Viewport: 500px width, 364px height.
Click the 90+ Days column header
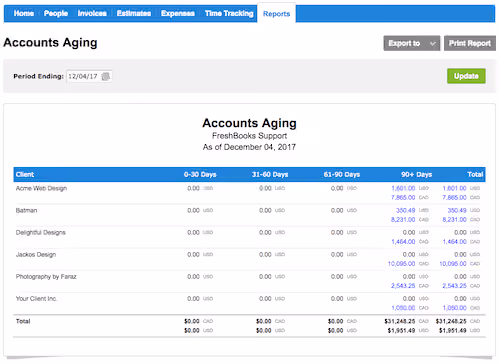click(x=416, y=174)
